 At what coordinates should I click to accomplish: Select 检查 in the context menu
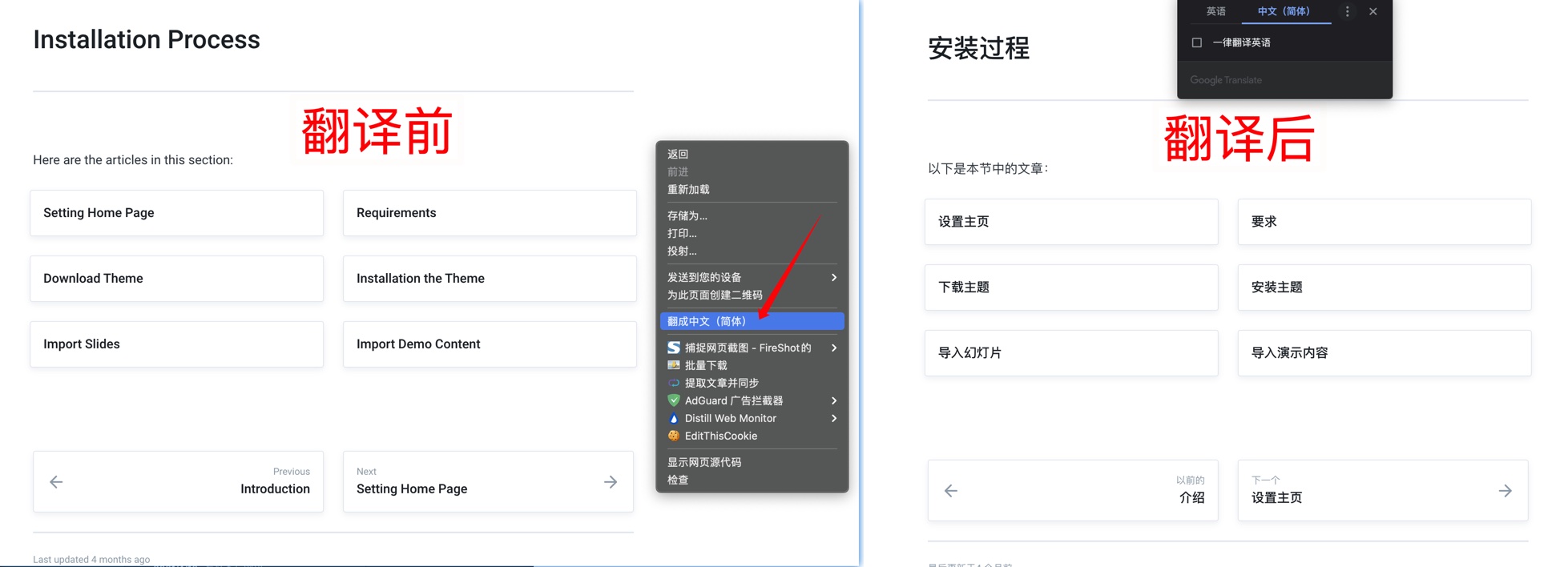click(752, 480)
